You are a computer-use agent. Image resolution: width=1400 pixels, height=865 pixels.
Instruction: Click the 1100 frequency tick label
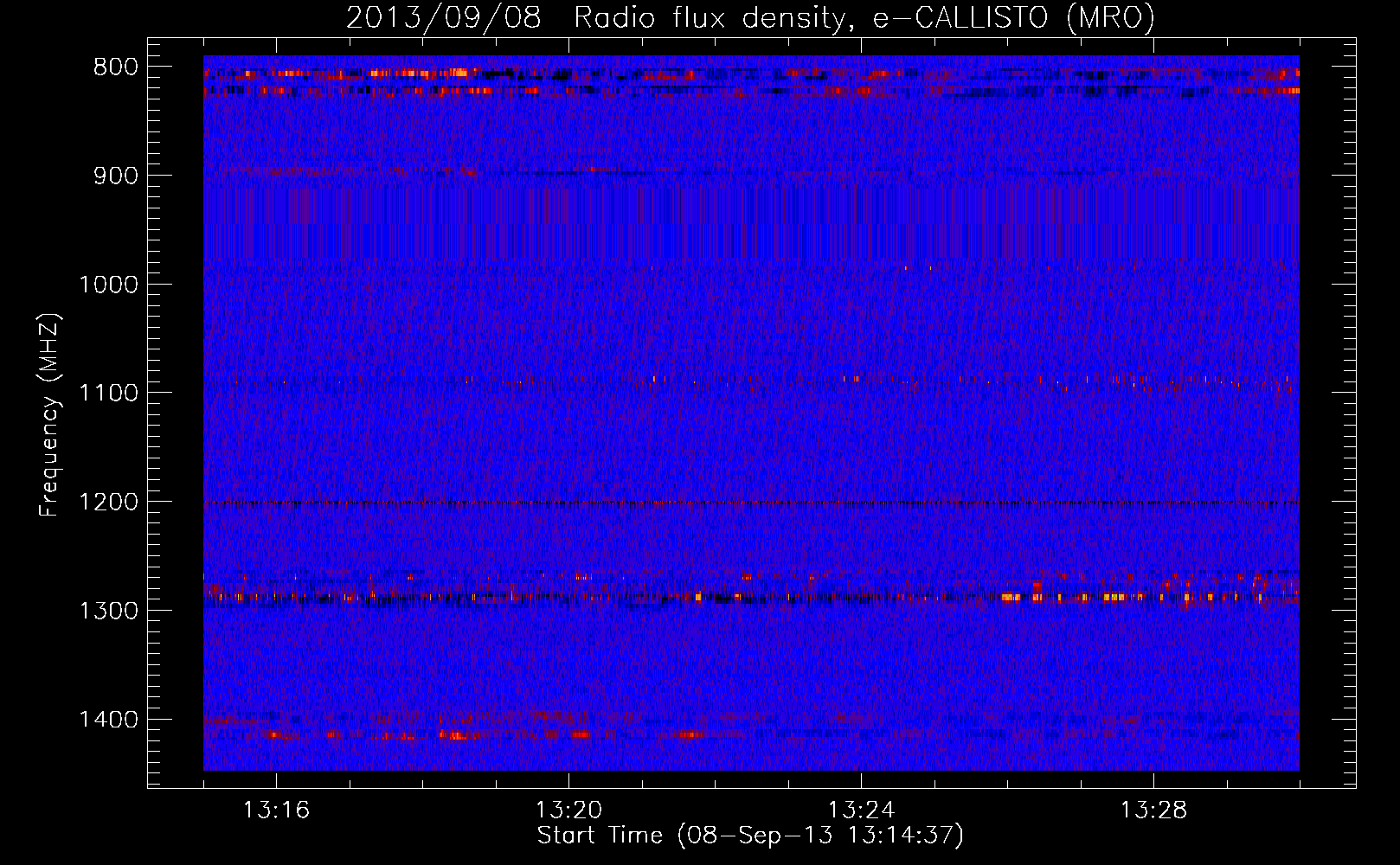108,393
